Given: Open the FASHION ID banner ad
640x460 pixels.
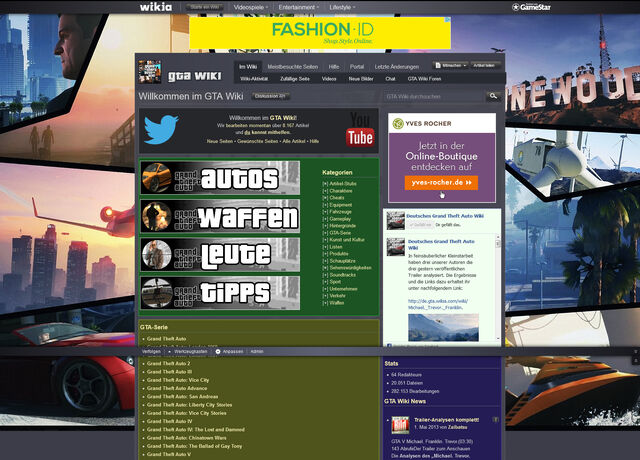Looking at the screenshot, I should pyautogui.click(x=320, y=33).
